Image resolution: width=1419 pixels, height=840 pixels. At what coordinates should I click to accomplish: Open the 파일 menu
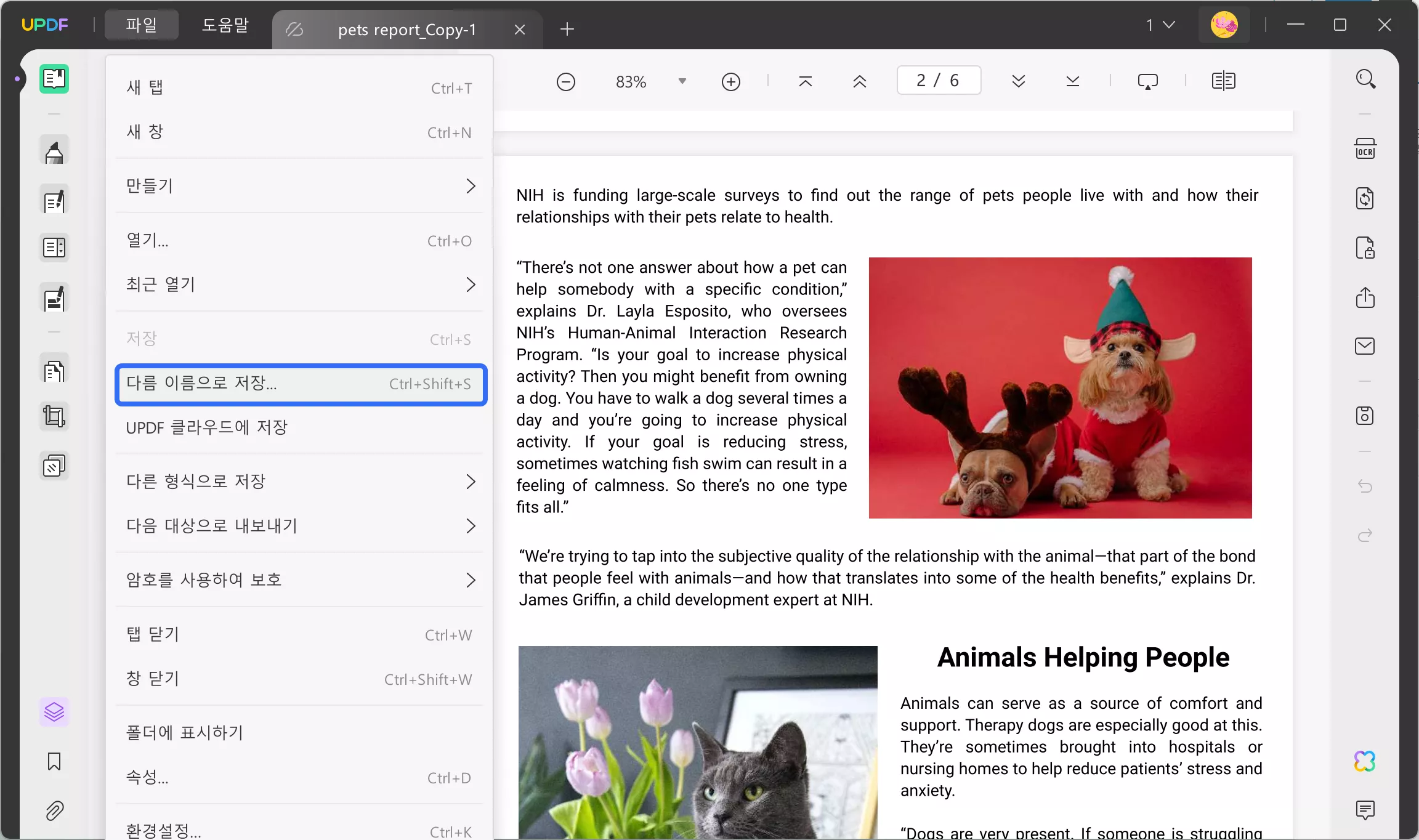pyautogui.click(x=142, y=25)
